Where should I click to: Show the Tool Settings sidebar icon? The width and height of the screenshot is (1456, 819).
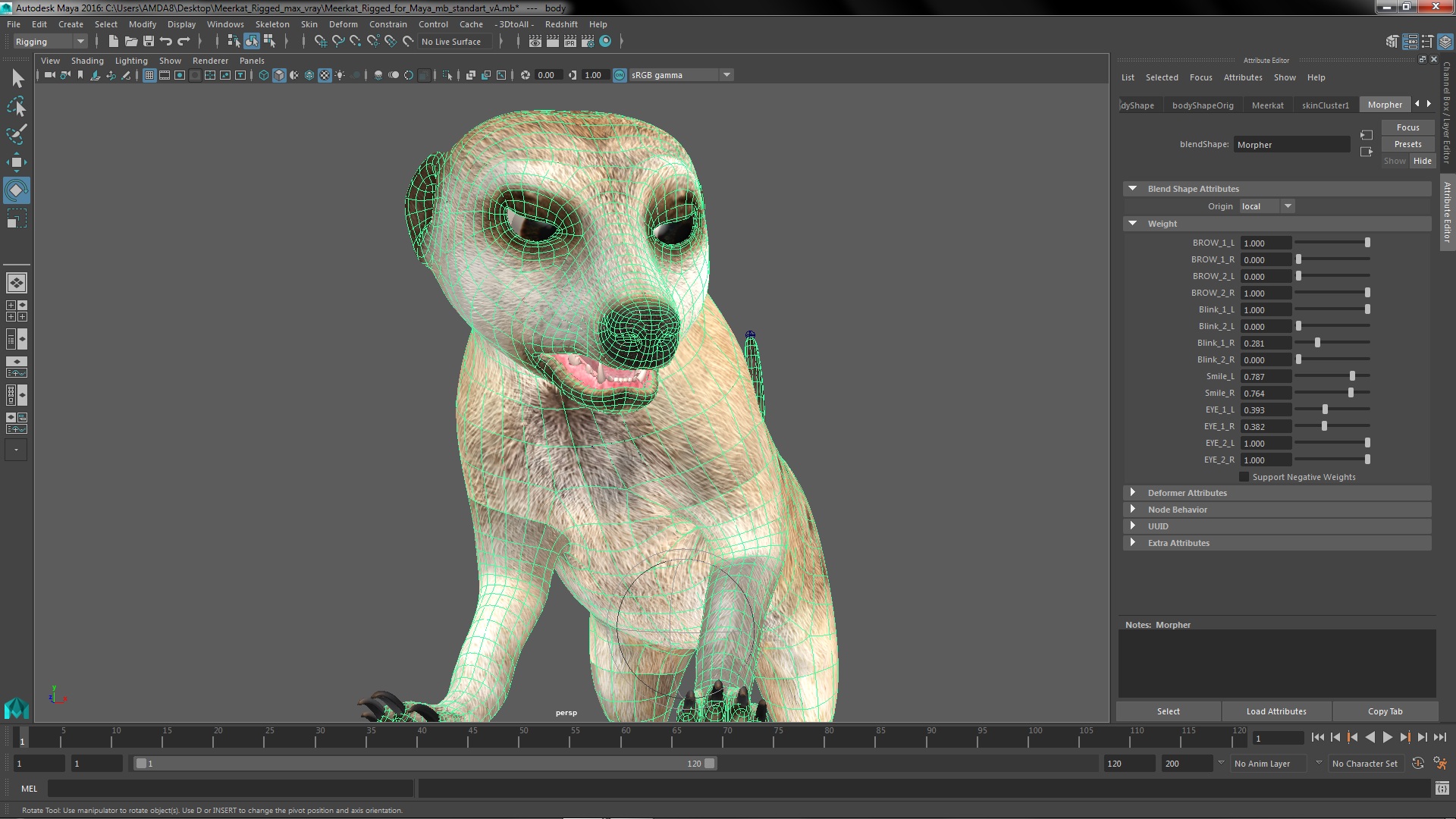pos(1427,42)
